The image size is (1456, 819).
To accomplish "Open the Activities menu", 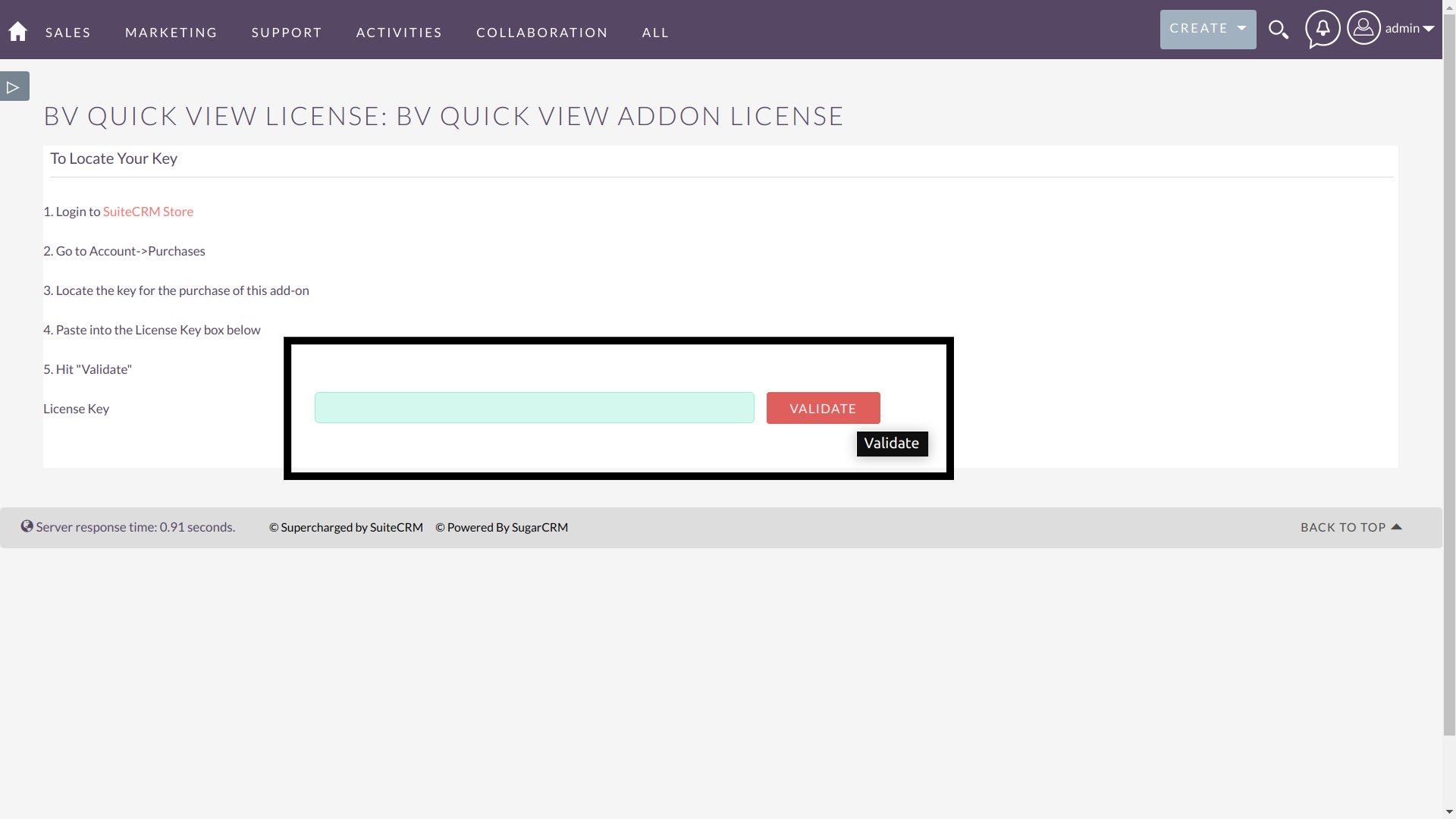I will pyautogui.click(x=399, y=33).
